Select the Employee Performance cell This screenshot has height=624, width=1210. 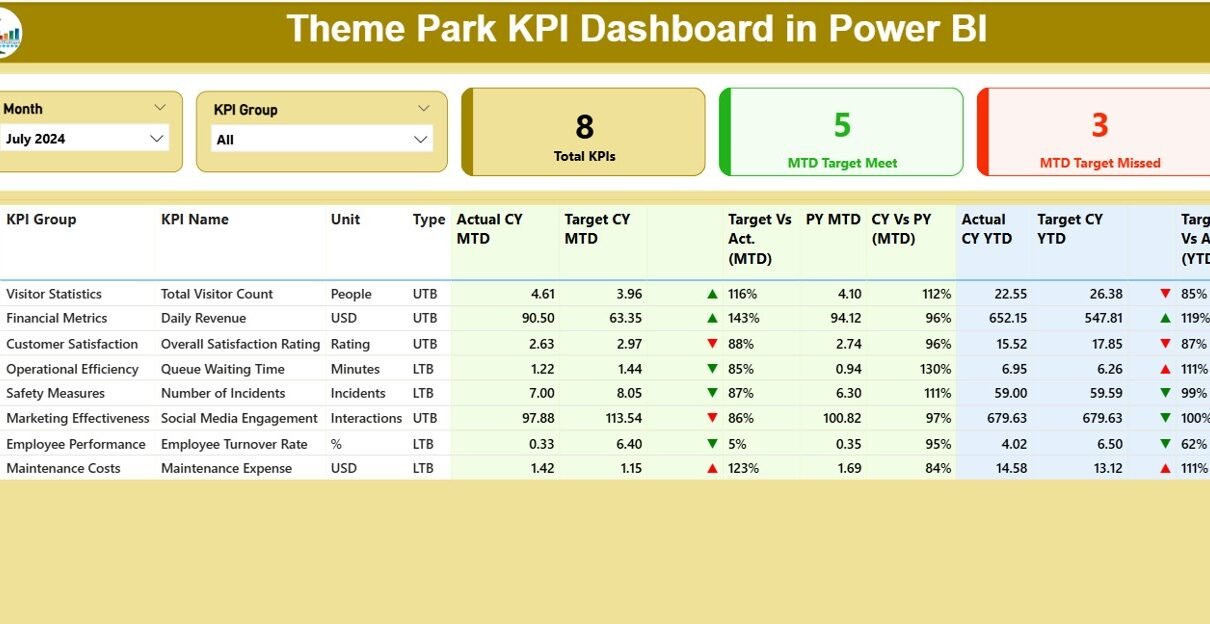(76, 444)
